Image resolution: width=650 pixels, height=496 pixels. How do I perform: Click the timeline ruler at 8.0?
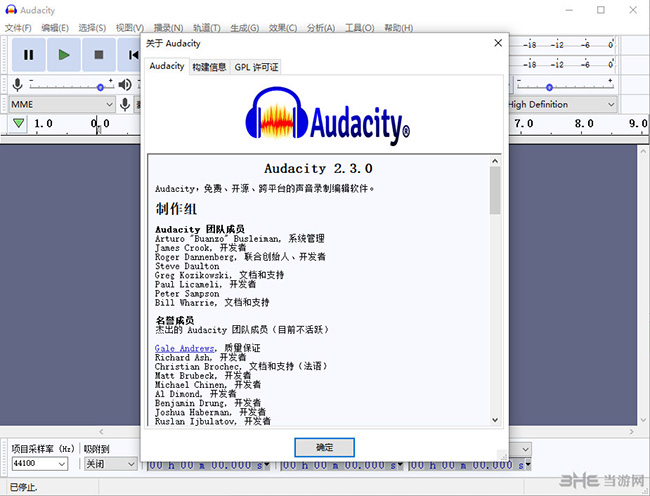pyautogui.click(x=584, y=123)
